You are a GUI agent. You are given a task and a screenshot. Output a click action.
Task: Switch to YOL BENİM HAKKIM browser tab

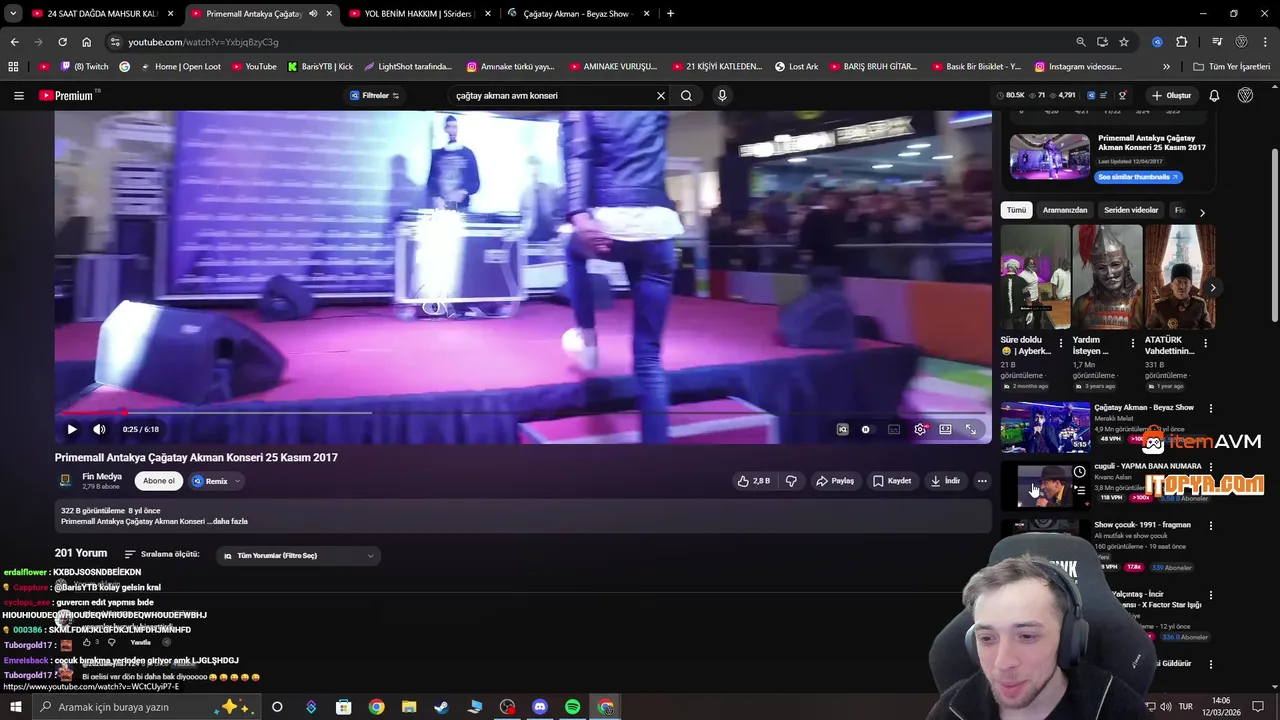[x=420, y=14]
